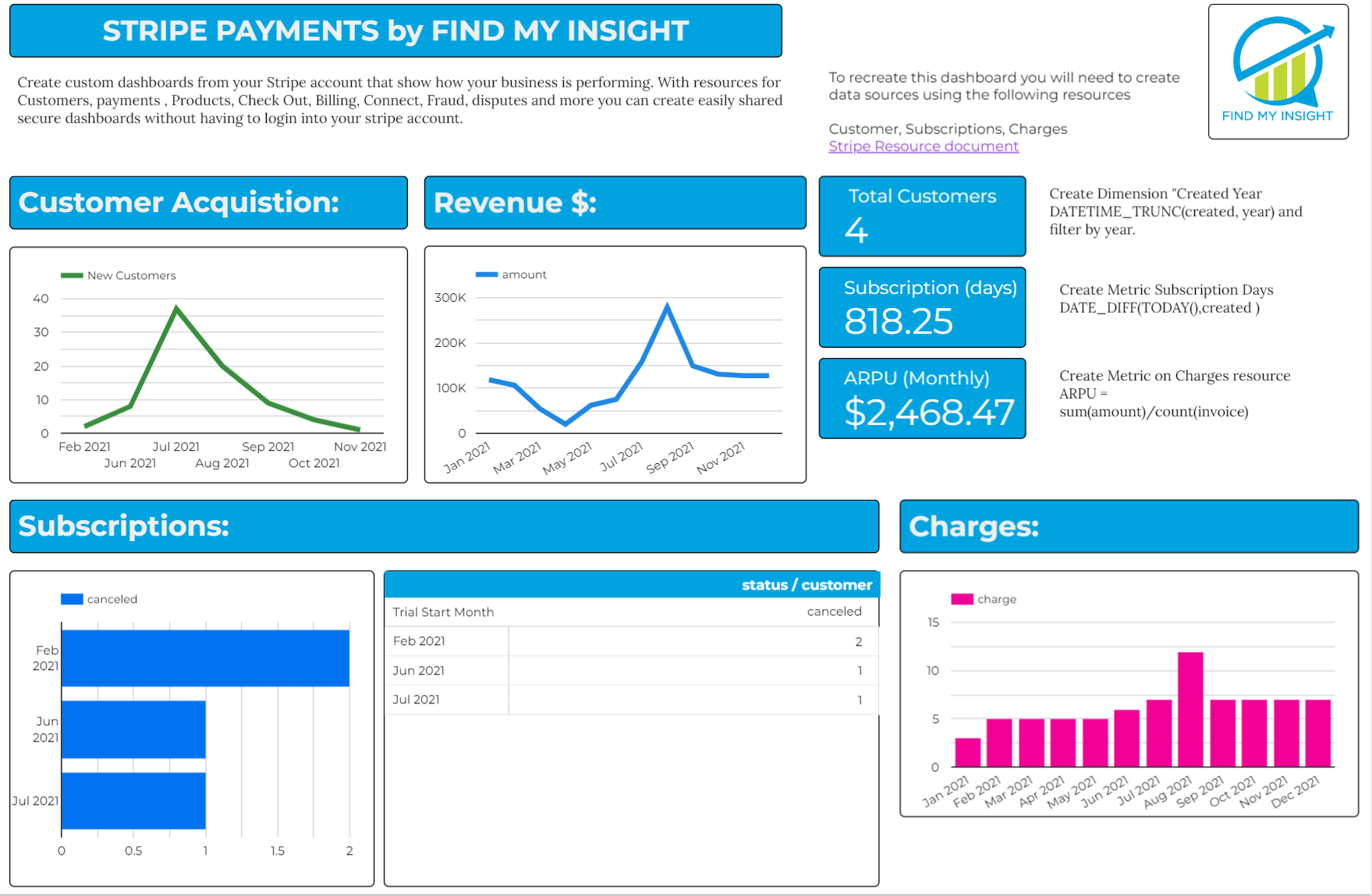Click the Stripe Payments title banner

click(x=395, y=31)
